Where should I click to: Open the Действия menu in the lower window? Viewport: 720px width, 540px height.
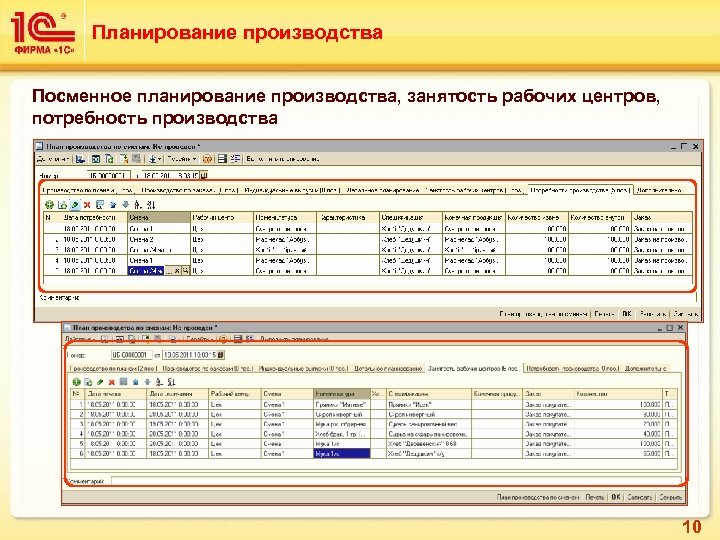pyautogui.click(x=80, y=339)
